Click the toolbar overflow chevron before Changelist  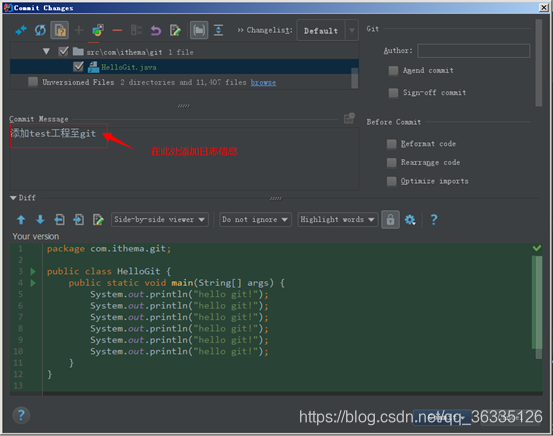[240, 30]
